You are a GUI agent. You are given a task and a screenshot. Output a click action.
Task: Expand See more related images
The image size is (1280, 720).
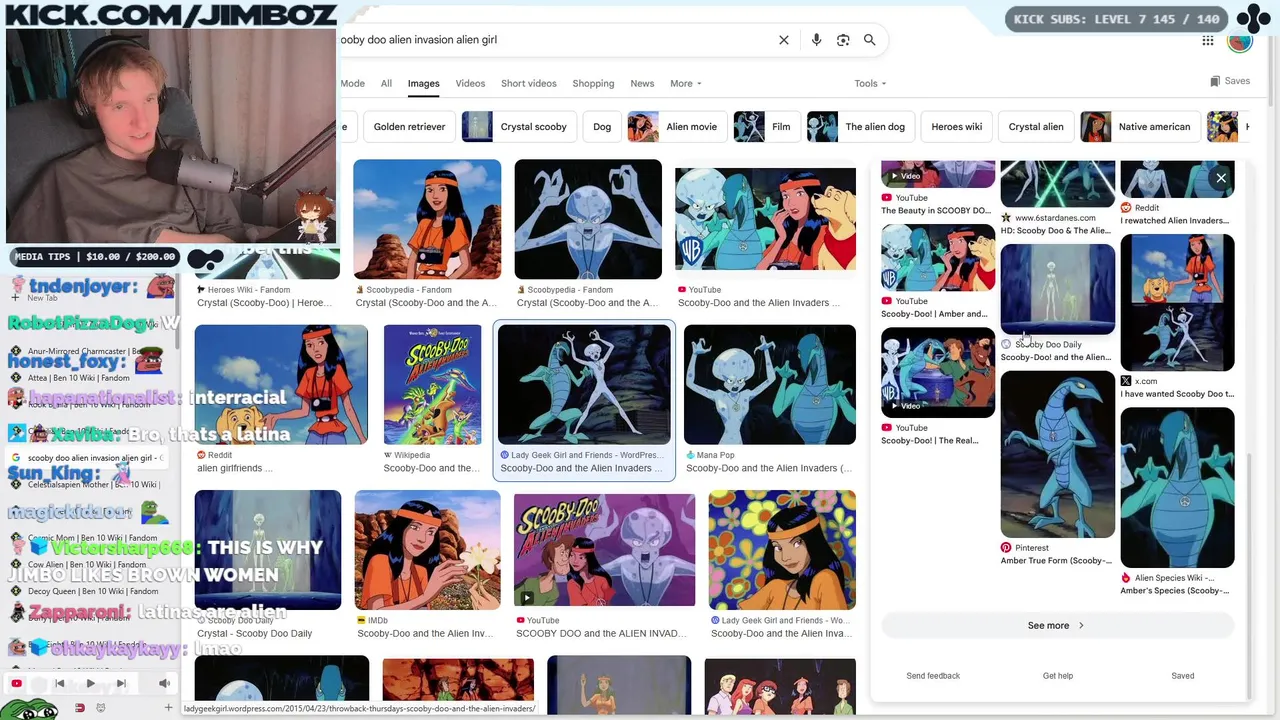[1057, 626]
